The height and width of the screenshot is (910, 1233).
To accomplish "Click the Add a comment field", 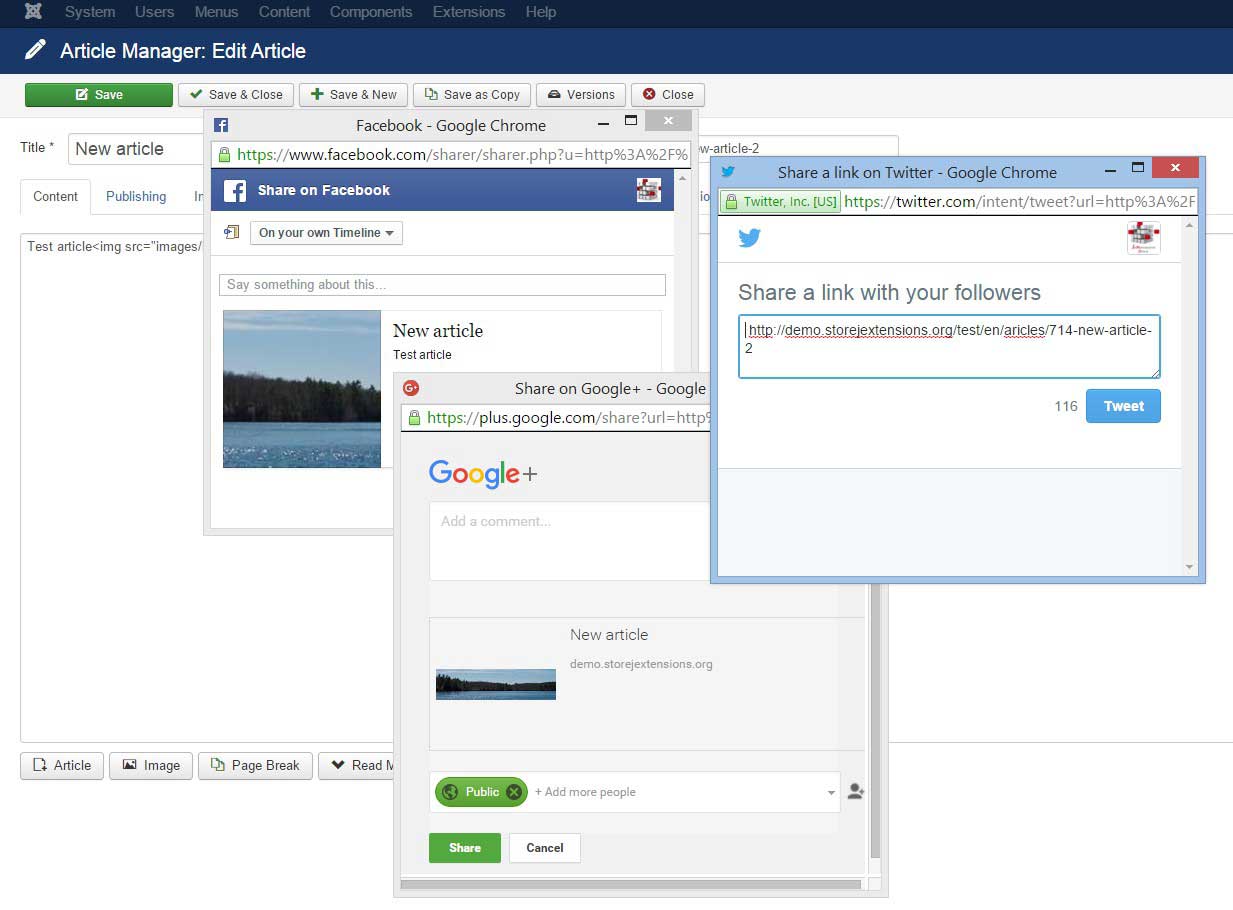I will click(x=569, y=541).
